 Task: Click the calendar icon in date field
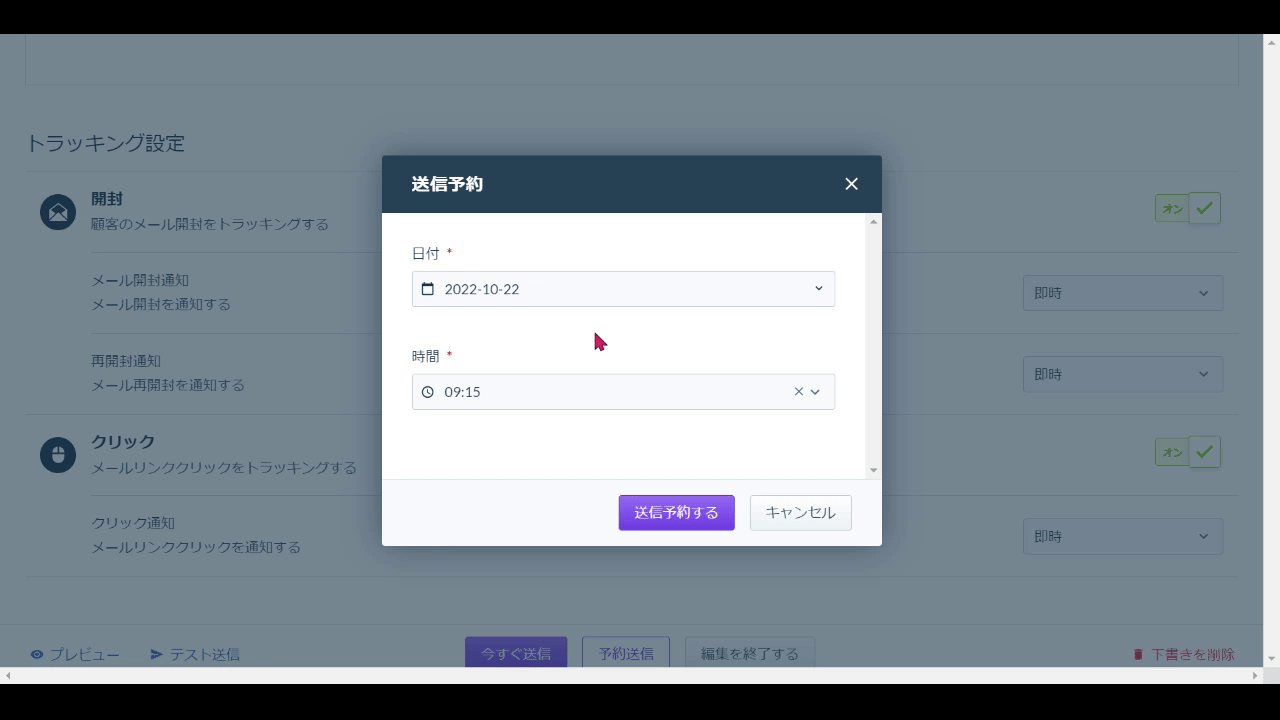428,289
